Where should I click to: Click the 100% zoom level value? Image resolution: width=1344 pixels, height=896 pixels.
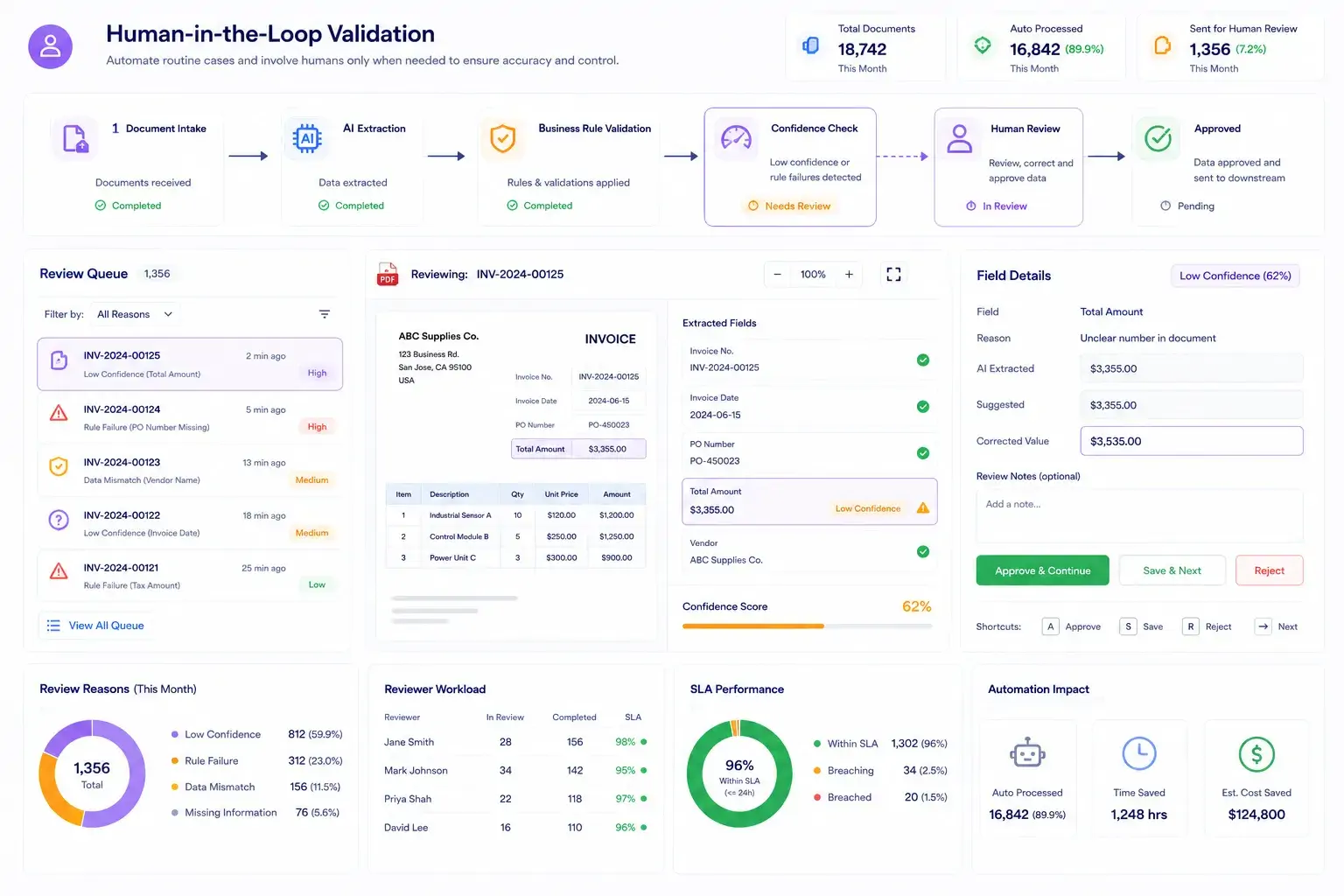point(813,275)
